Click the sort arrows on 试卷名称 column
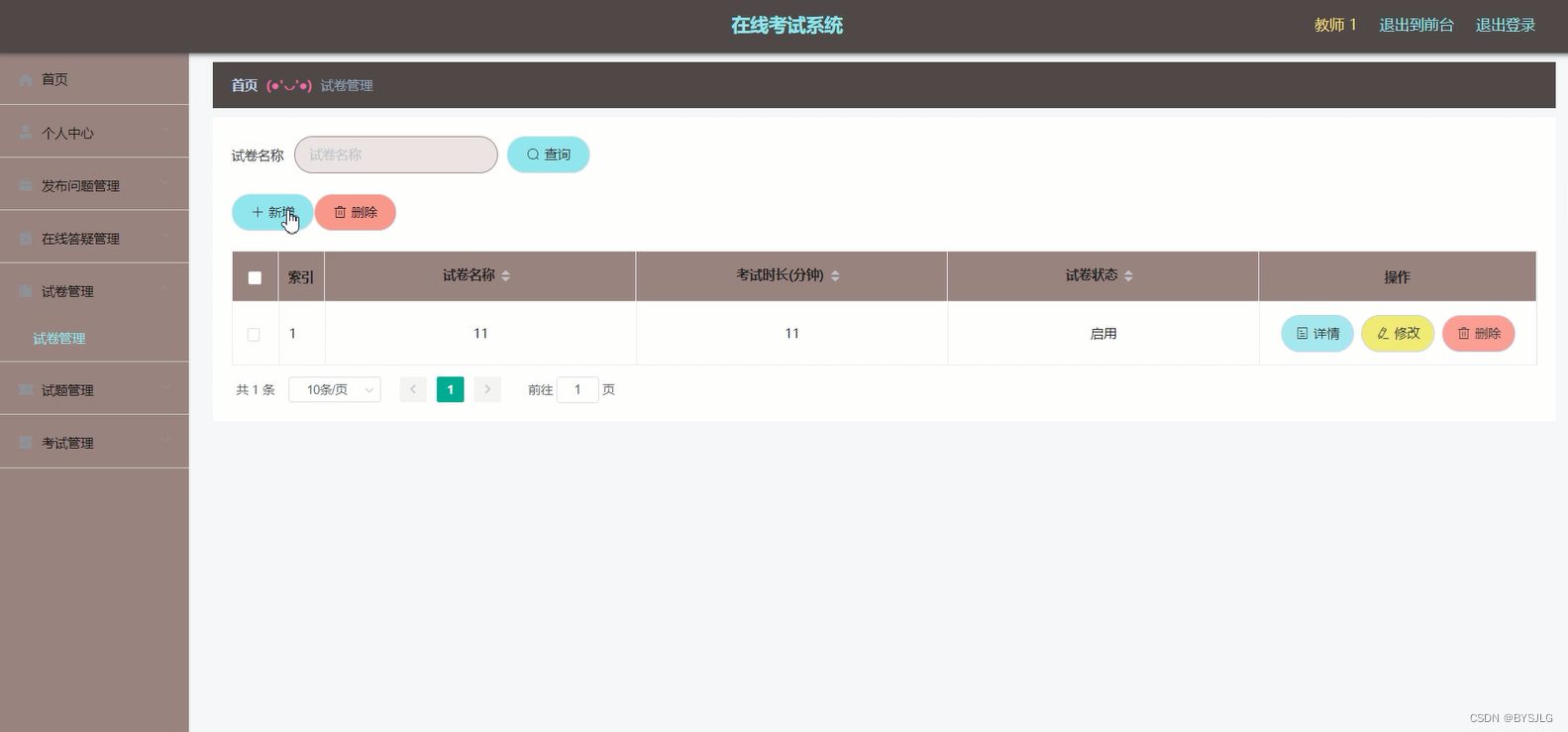Screen dimensions: 1568x732 click(505, 275)
